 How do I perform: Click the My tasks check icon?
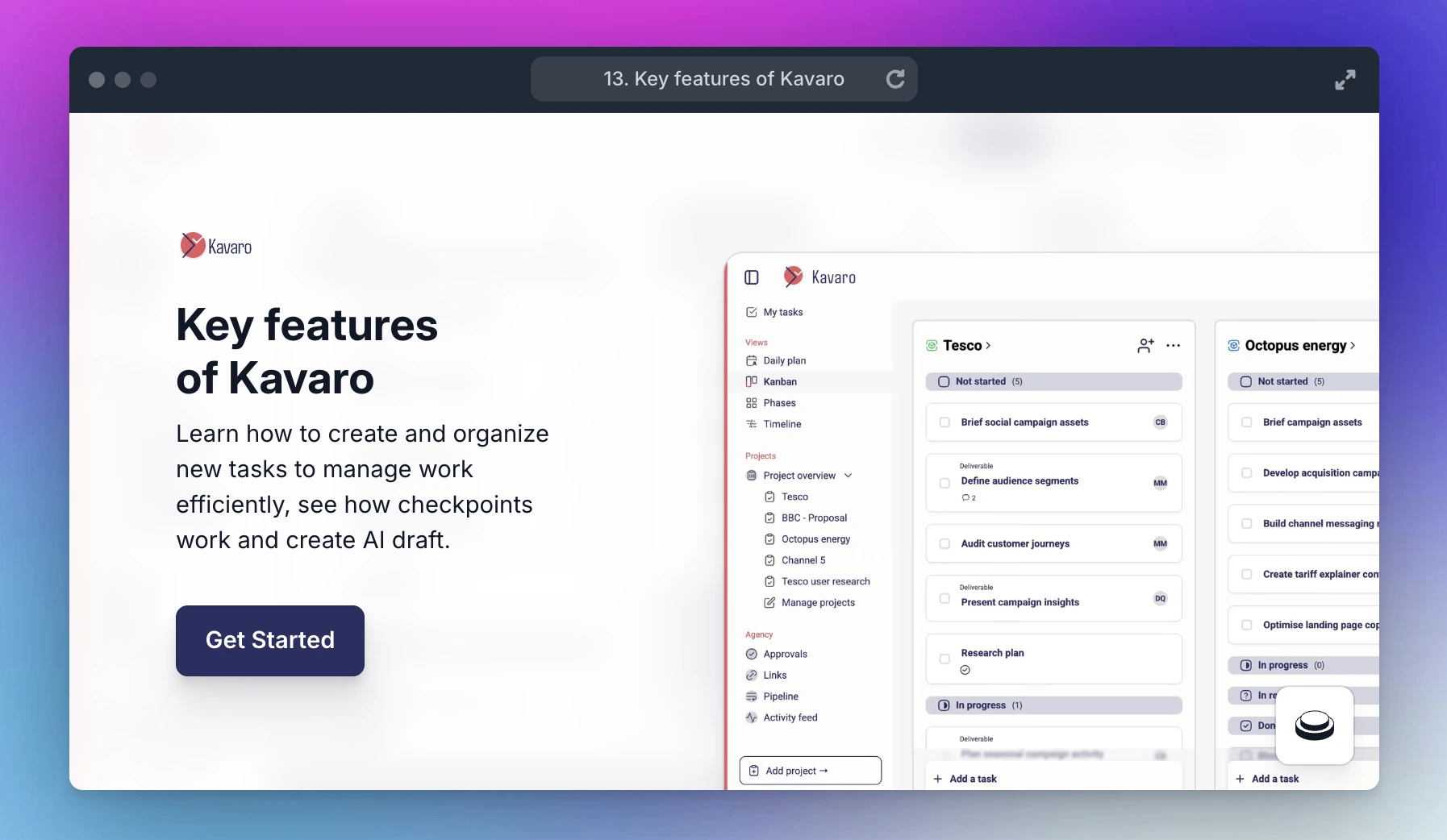[x=752, y=312]
